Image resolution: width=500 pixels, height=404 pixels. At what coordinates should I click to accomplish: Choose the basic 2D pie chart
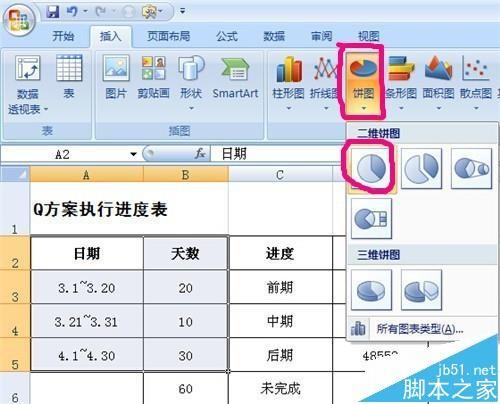click(372, 169)
